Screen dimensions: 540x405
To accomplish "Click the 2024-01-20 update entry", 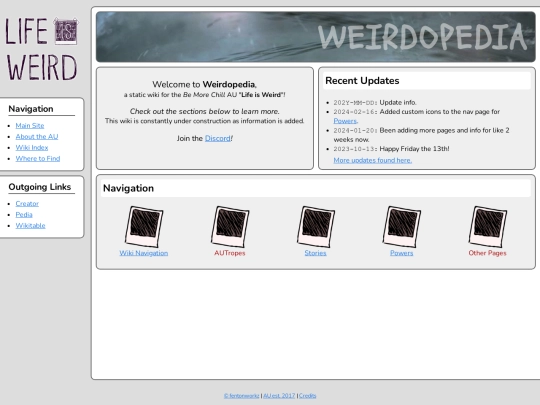I will (x=422, y=135).
